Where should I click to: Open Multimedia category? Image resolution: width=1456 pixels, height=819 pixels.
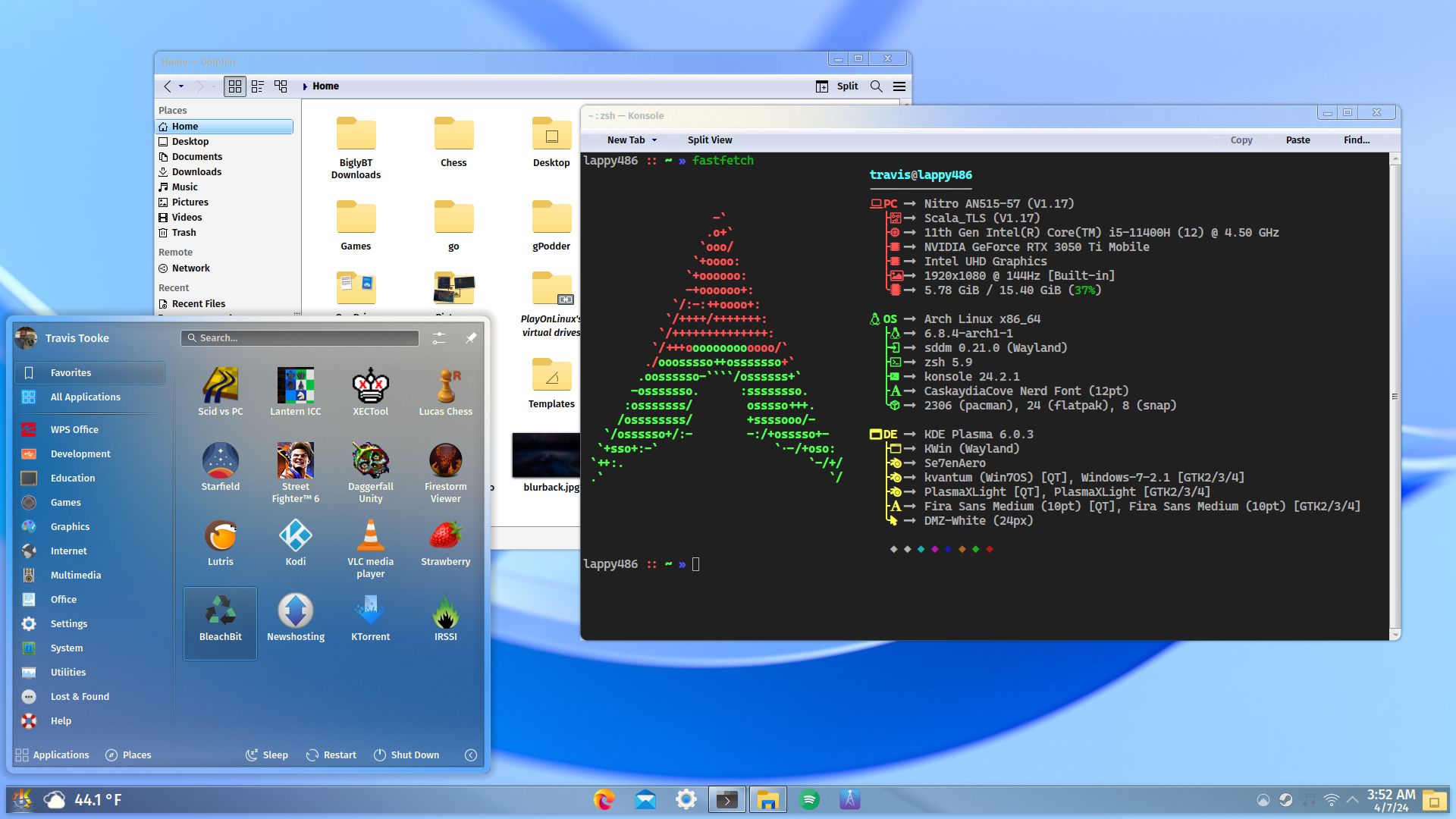coord(89,575)
